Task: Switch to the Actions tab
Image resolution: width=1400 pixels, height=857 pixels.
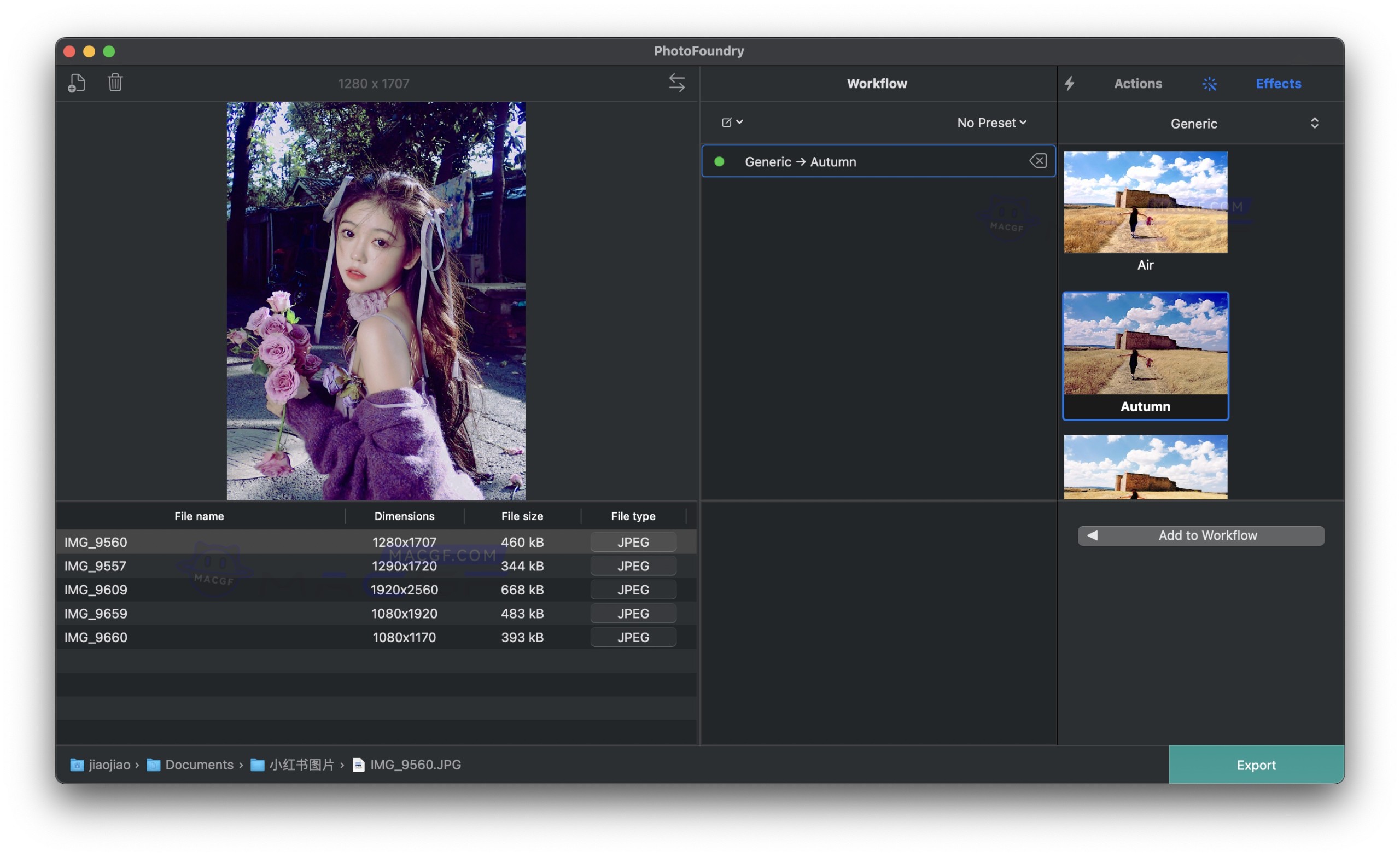Action: pyautogui.click(x=1138, y=84)
